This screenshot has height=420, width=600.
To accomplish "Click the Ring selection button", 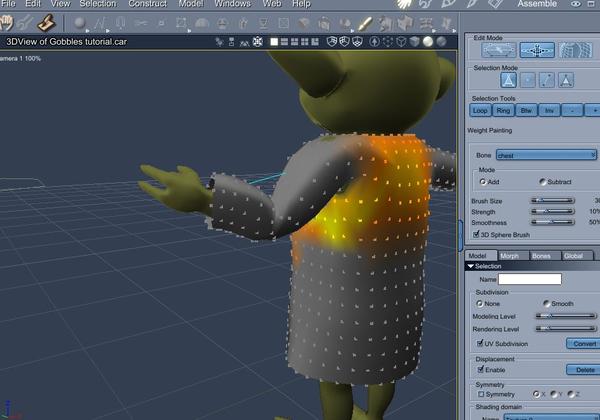I will [503, 111].
